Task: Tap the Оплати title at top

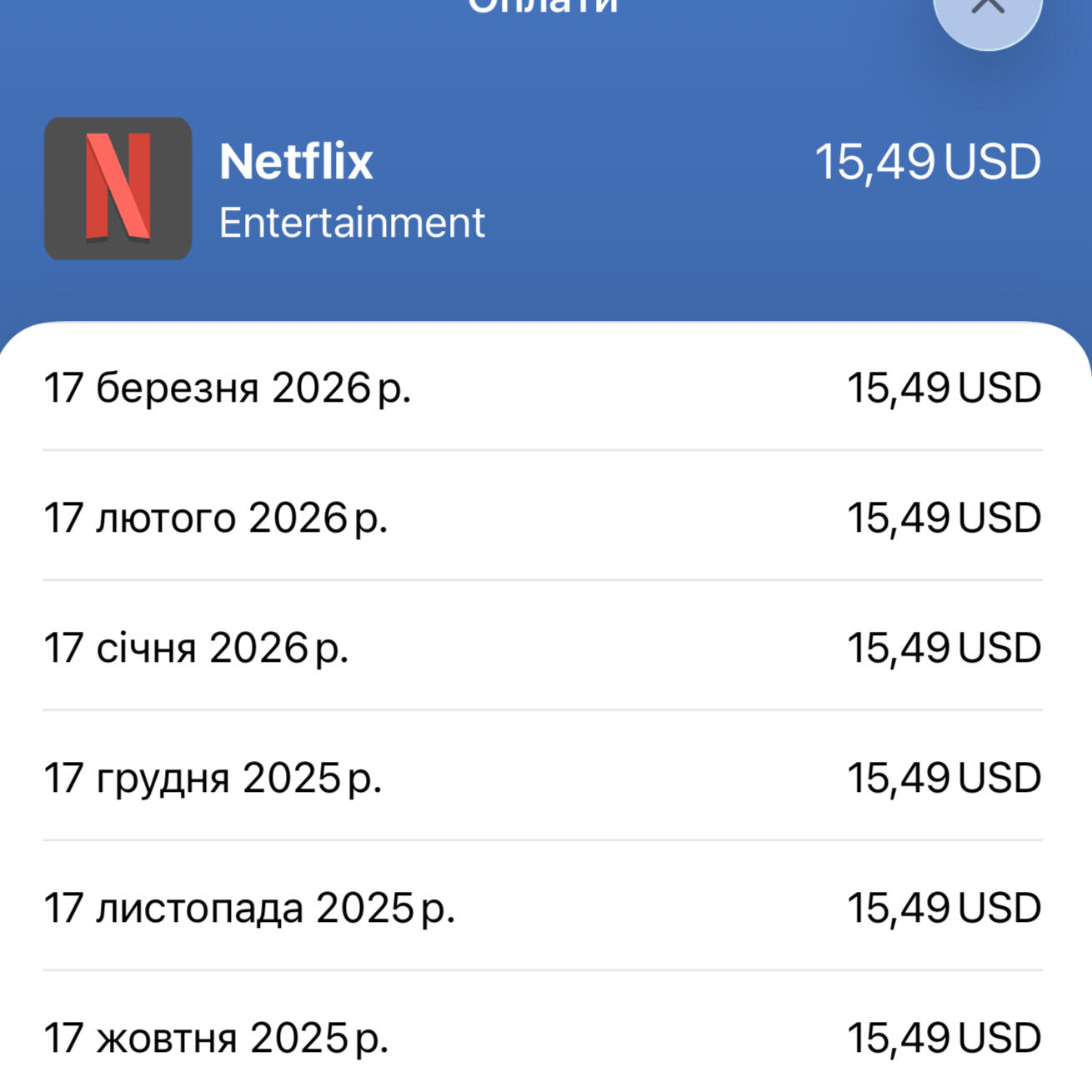Action: point(543,7)
